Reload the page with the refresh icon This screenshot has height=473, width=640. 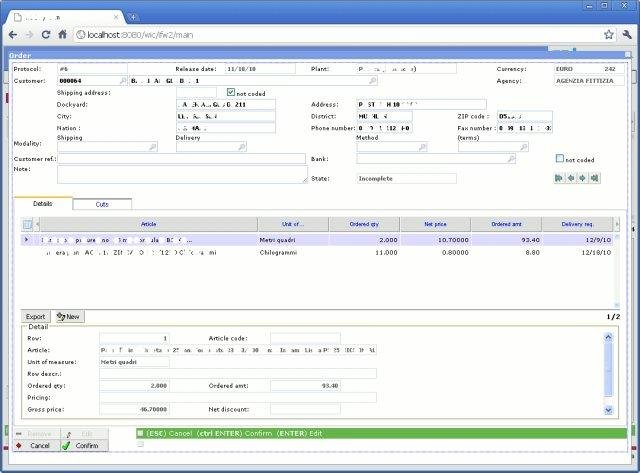point(46,35)
